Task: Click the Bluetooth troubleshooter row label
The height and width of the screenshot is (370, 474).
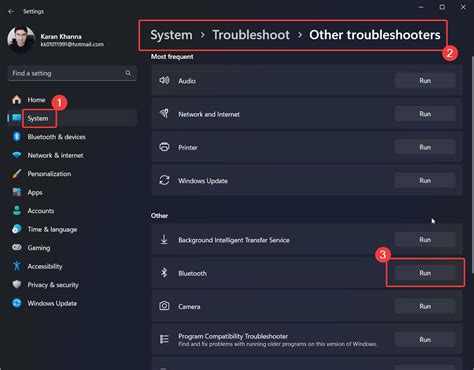Action: pyautogui.click(x=192, y=273)
